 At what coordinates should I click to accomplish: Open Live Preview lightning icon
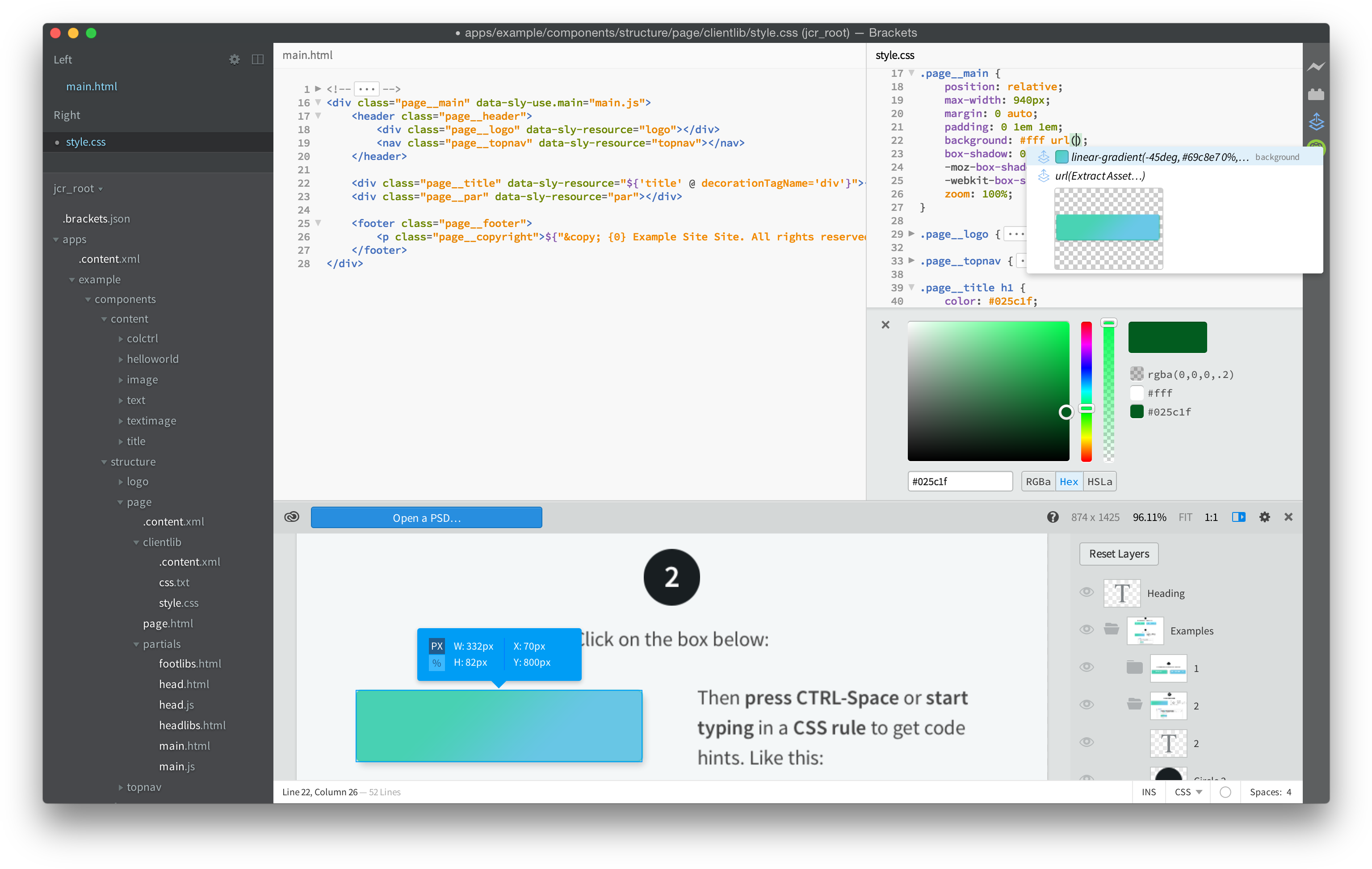[x=1316, y=67]
